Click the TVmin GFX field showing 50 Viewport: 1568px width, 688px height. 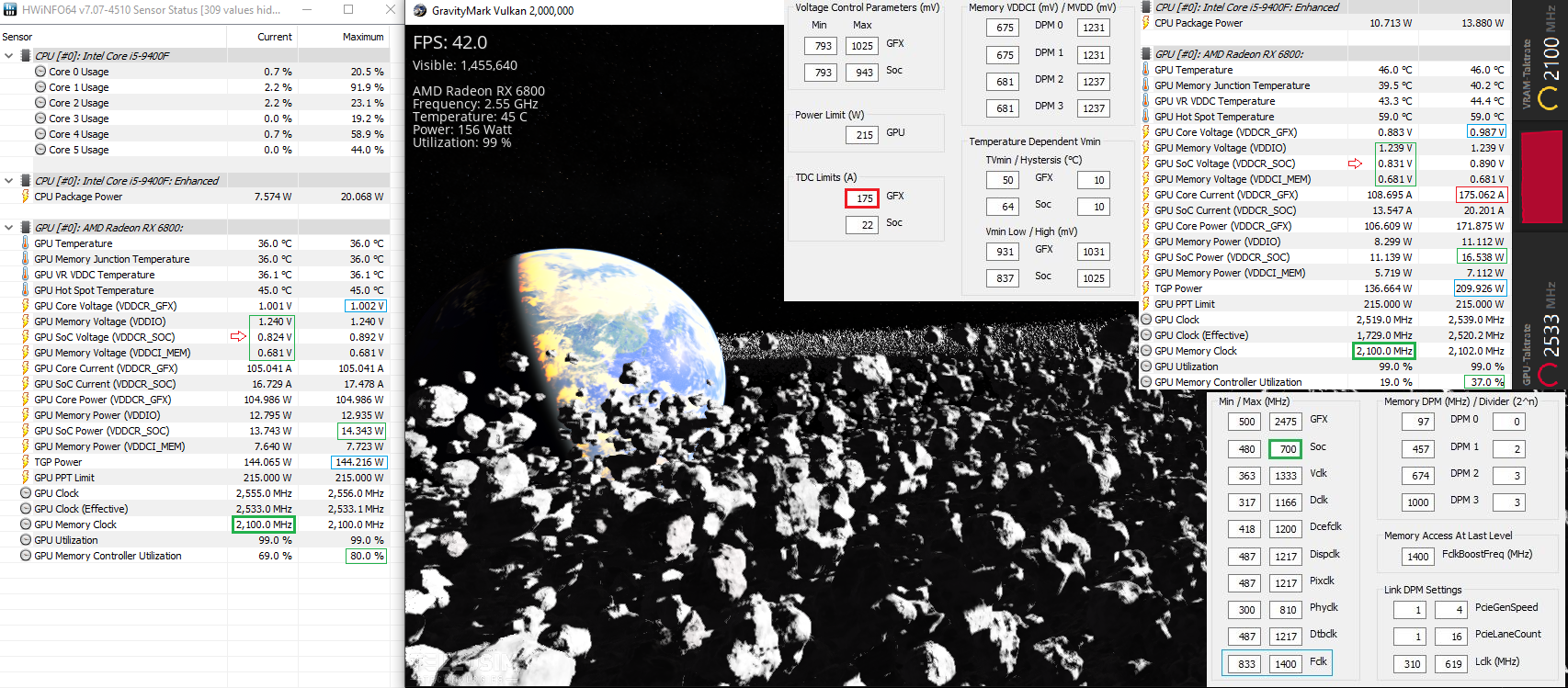coord(1005,181)
